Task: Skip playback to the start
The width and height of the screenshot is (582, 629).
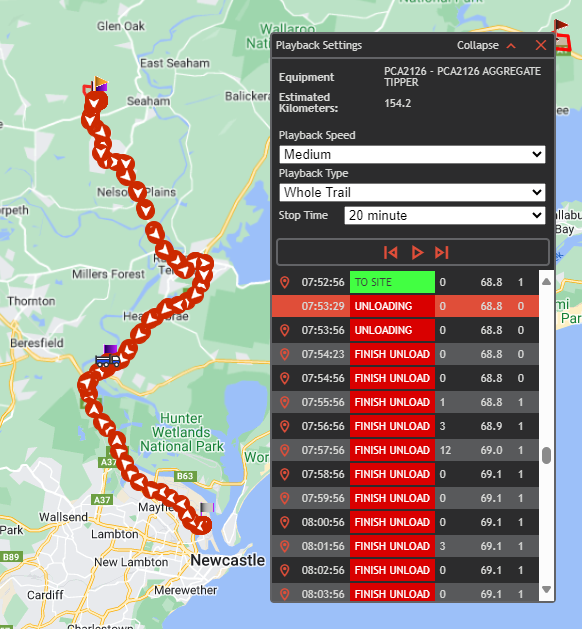Action: point(390,253)
